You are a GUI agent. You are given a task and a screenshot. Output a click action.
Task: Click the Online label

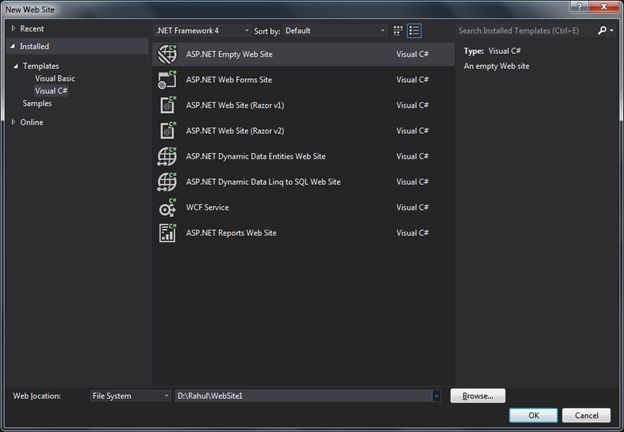(32, 122)
